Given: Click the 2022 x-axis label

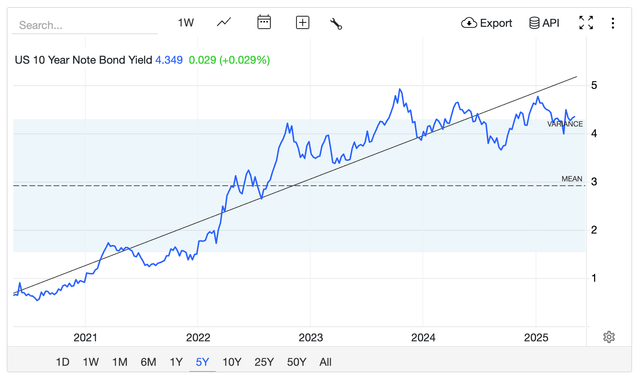Looking at the screenshot, I should (x=198, y=338).
